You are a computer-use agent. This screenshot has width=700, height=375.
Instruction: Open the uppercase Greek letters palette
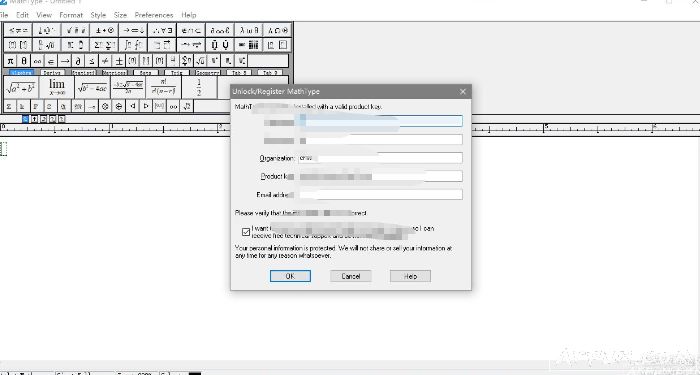[x=278, y=30]
